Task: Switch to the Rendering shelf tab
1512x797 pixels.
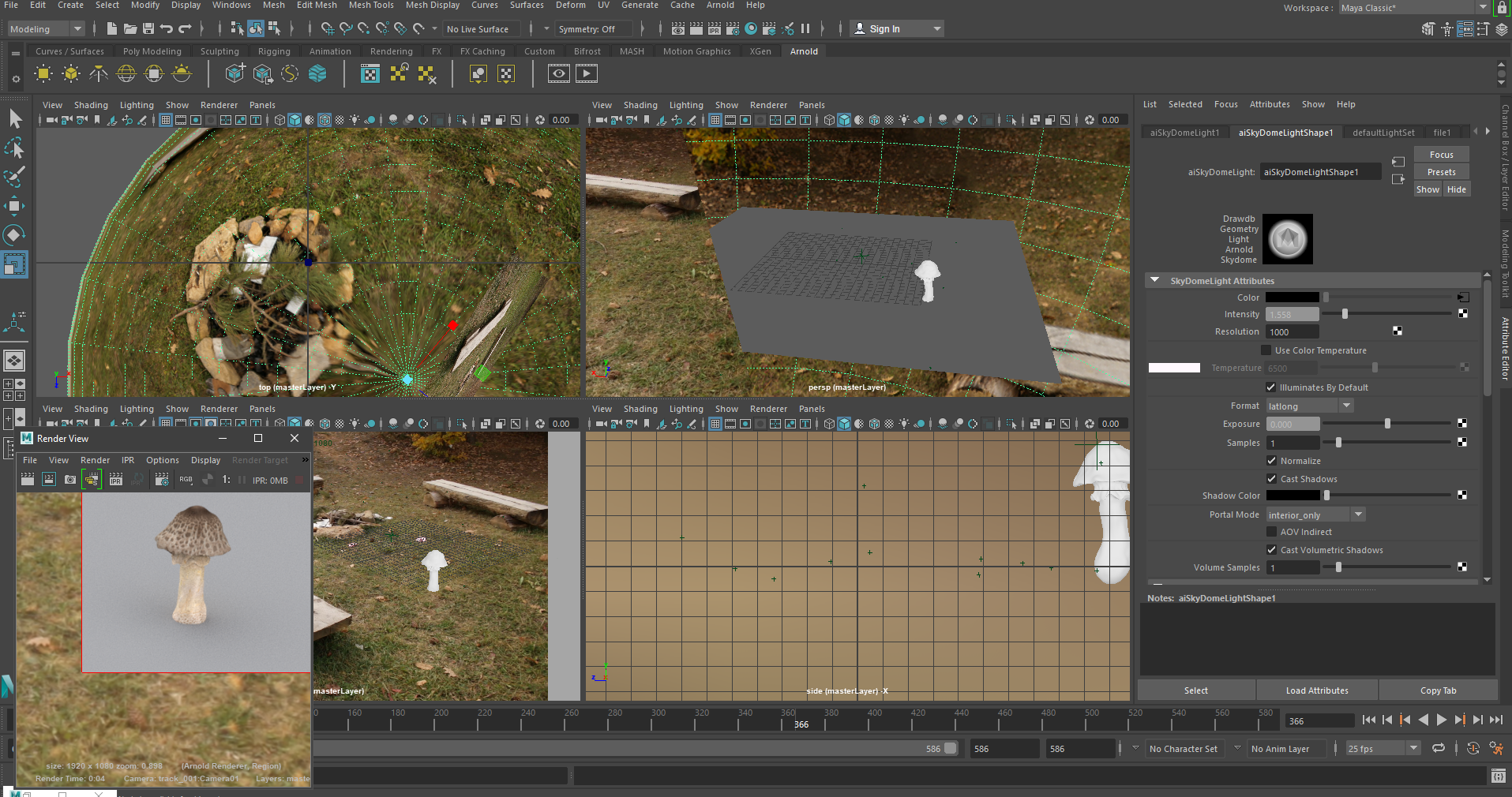Action: pyautogui.click(x=391, y=51)
